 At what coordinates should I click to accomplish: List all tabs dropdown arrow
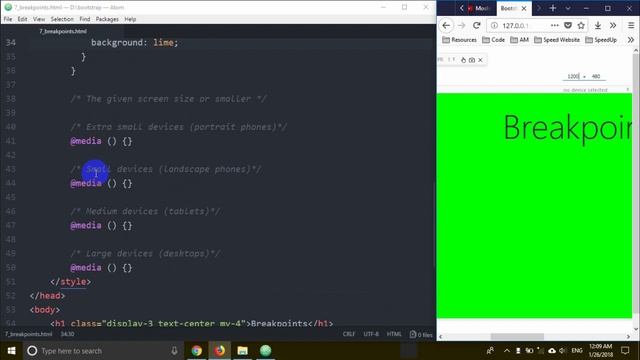coord(568,8)
